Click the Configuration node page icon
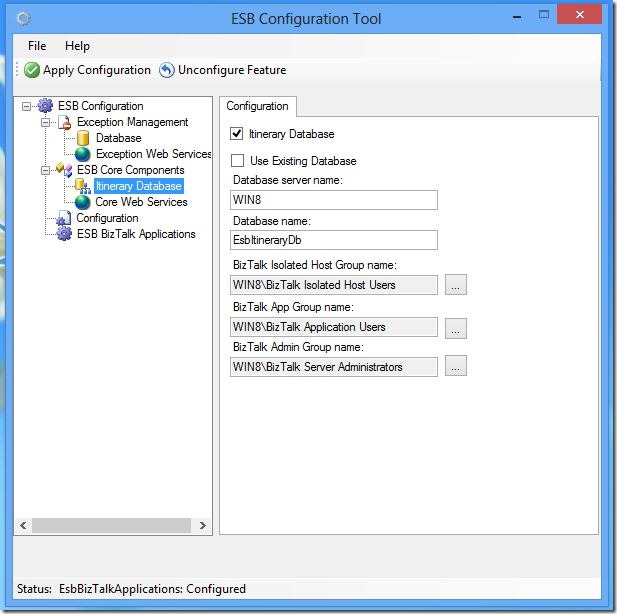Viewport: 617px width, 614px height. click(x=64, y=218)
